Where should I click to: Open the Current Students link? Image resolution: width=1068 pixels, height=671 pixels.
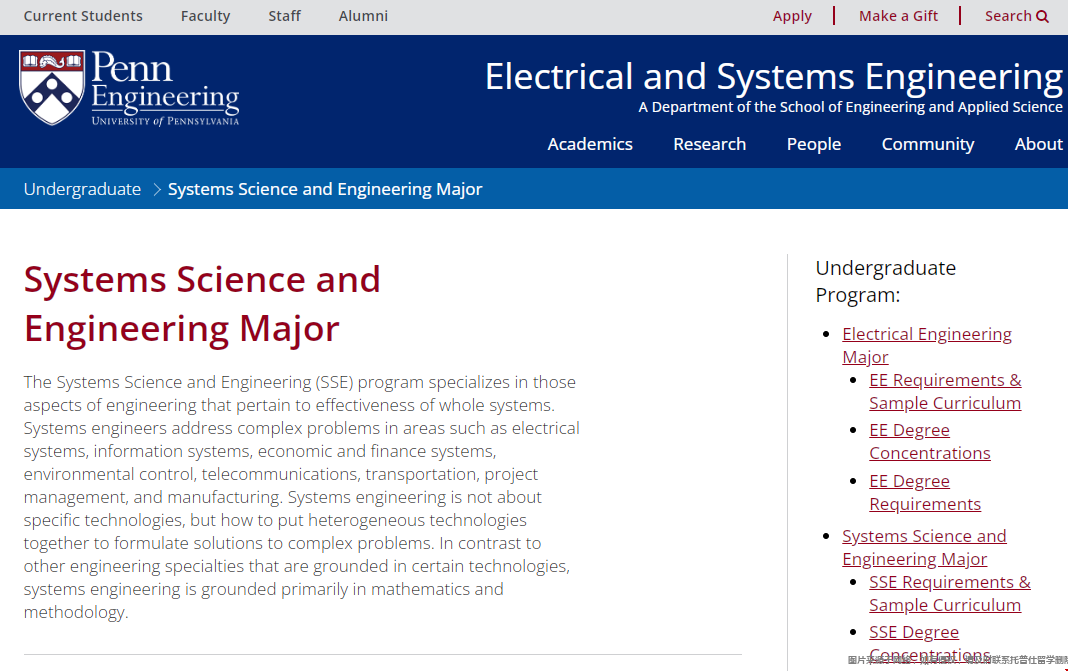[x=83, y=16]
